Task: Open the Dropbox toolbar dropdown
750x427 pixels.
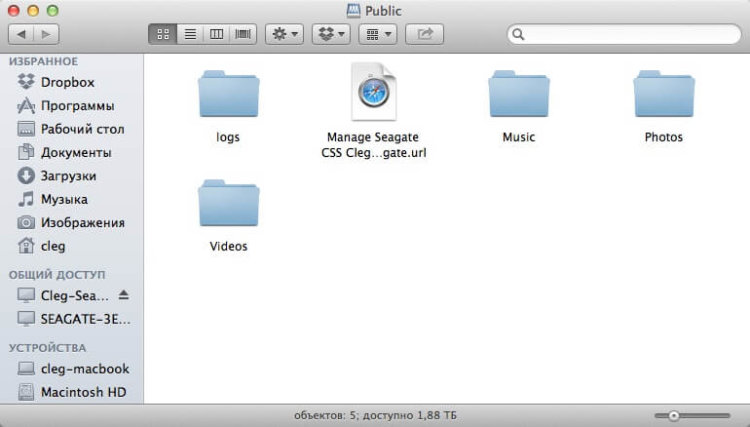Action: click(x=331, y=34)
